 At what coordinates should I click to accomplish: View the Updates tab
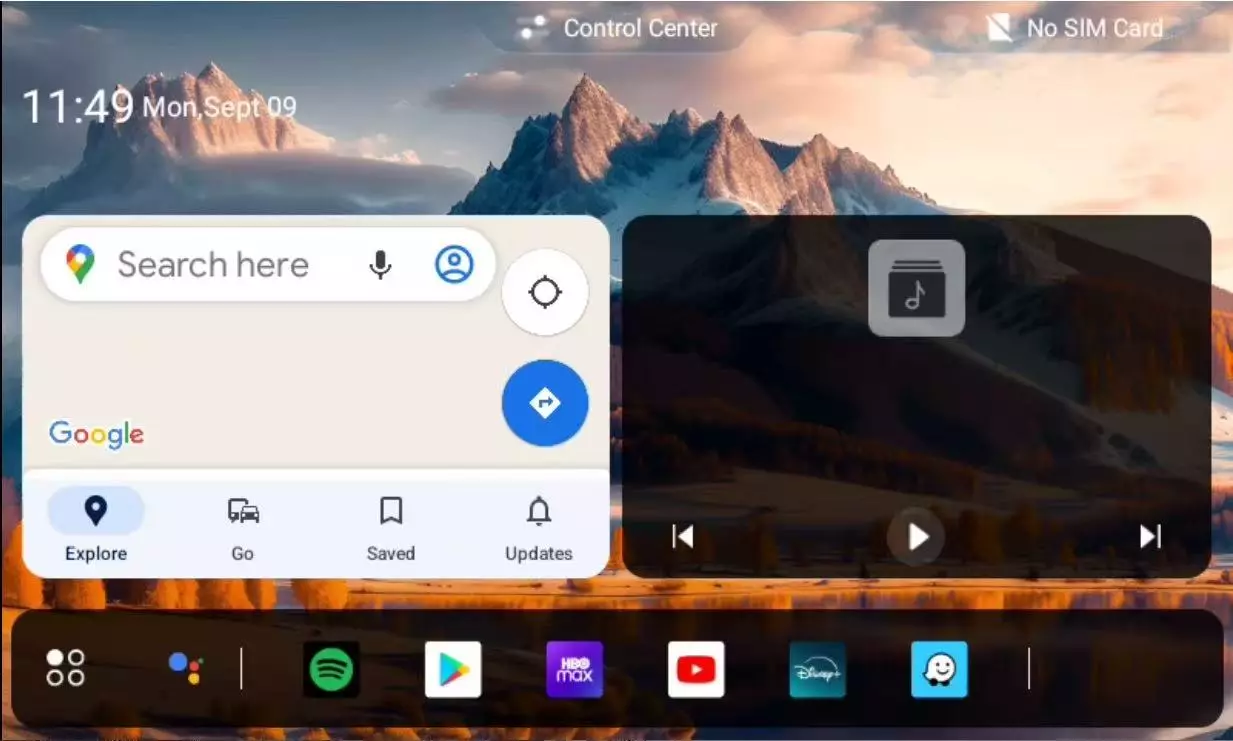539,526
